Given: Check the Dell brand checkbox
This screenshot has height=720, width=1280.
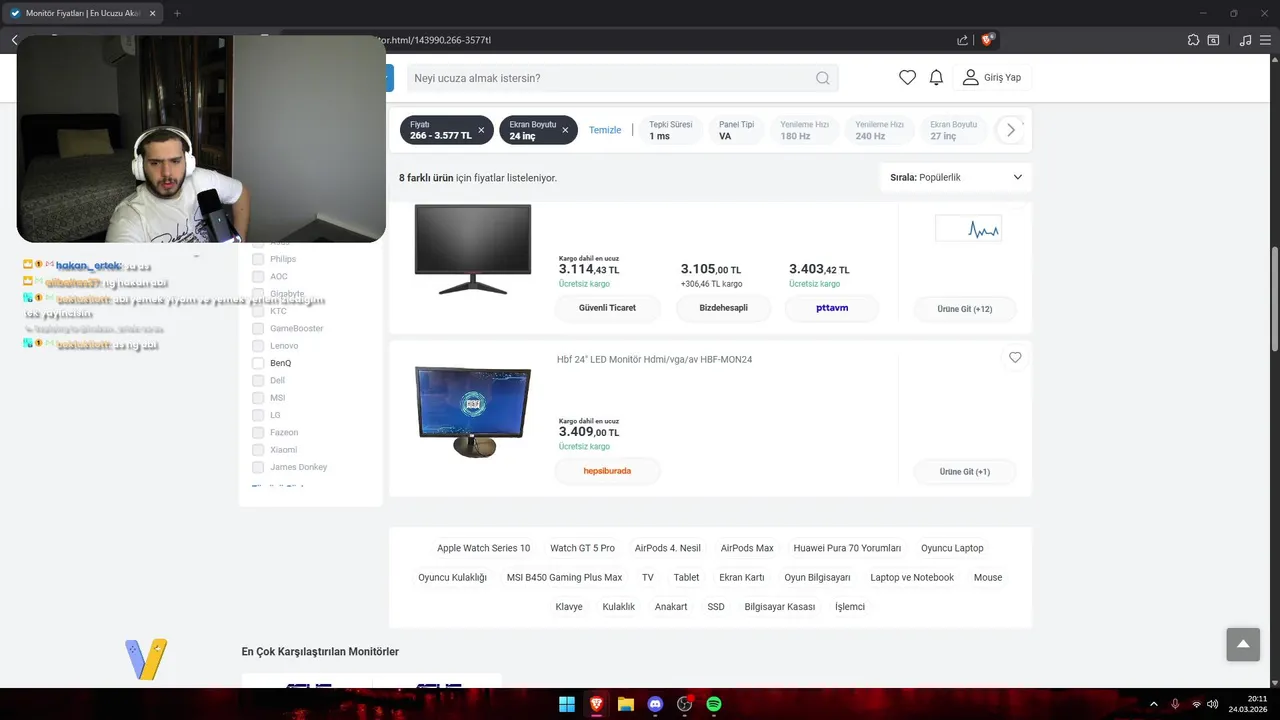Looking at the screenshot, I should [258, 380].
